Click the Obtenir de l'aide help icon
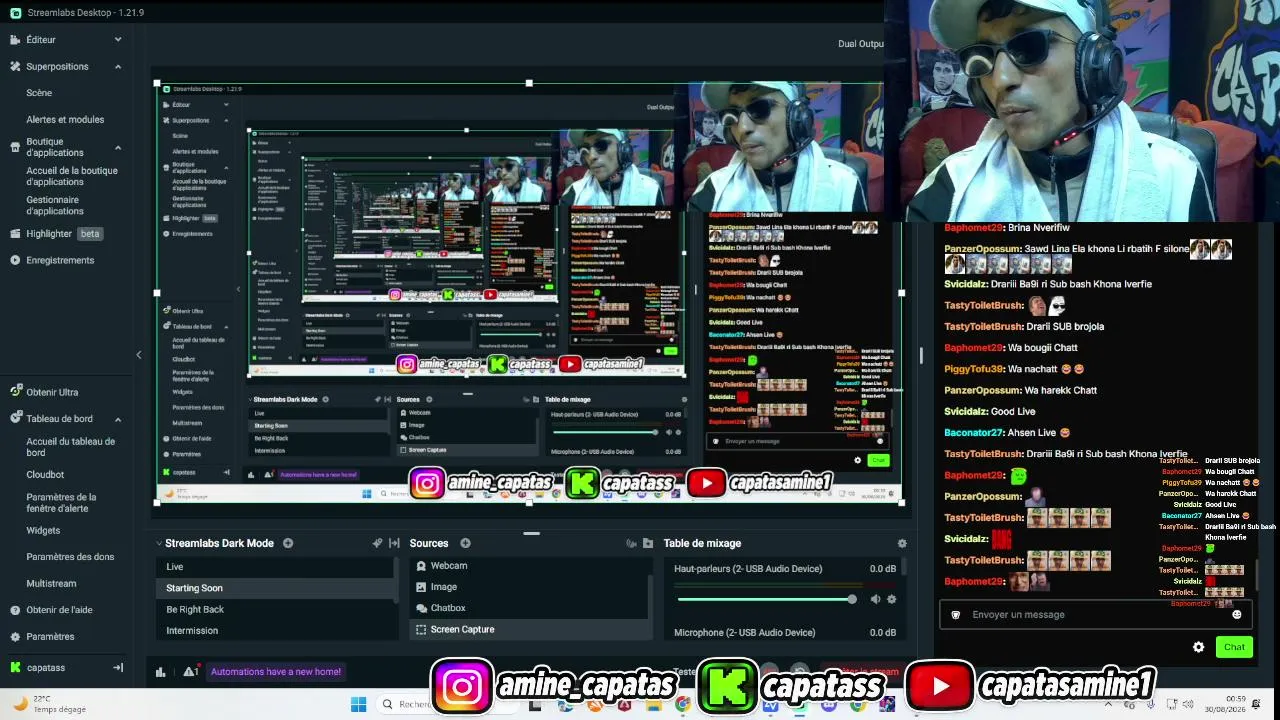The image size is (1280, 720). coord(15,610)
